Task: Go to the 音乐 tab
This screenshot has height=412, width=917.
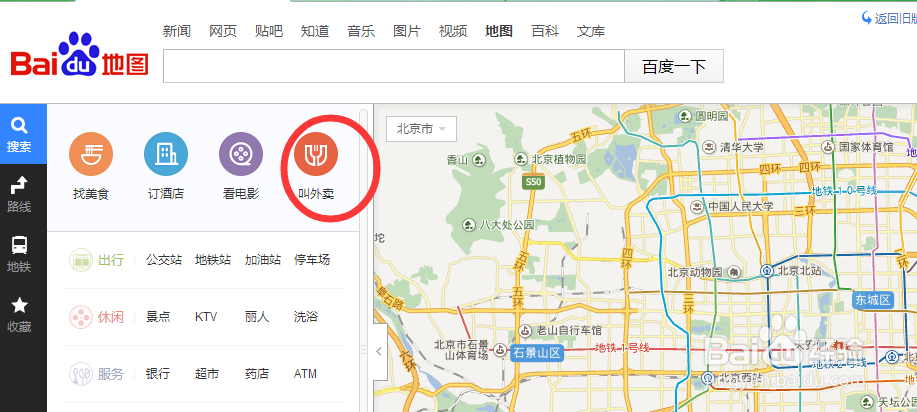Action: pos(361,31)
